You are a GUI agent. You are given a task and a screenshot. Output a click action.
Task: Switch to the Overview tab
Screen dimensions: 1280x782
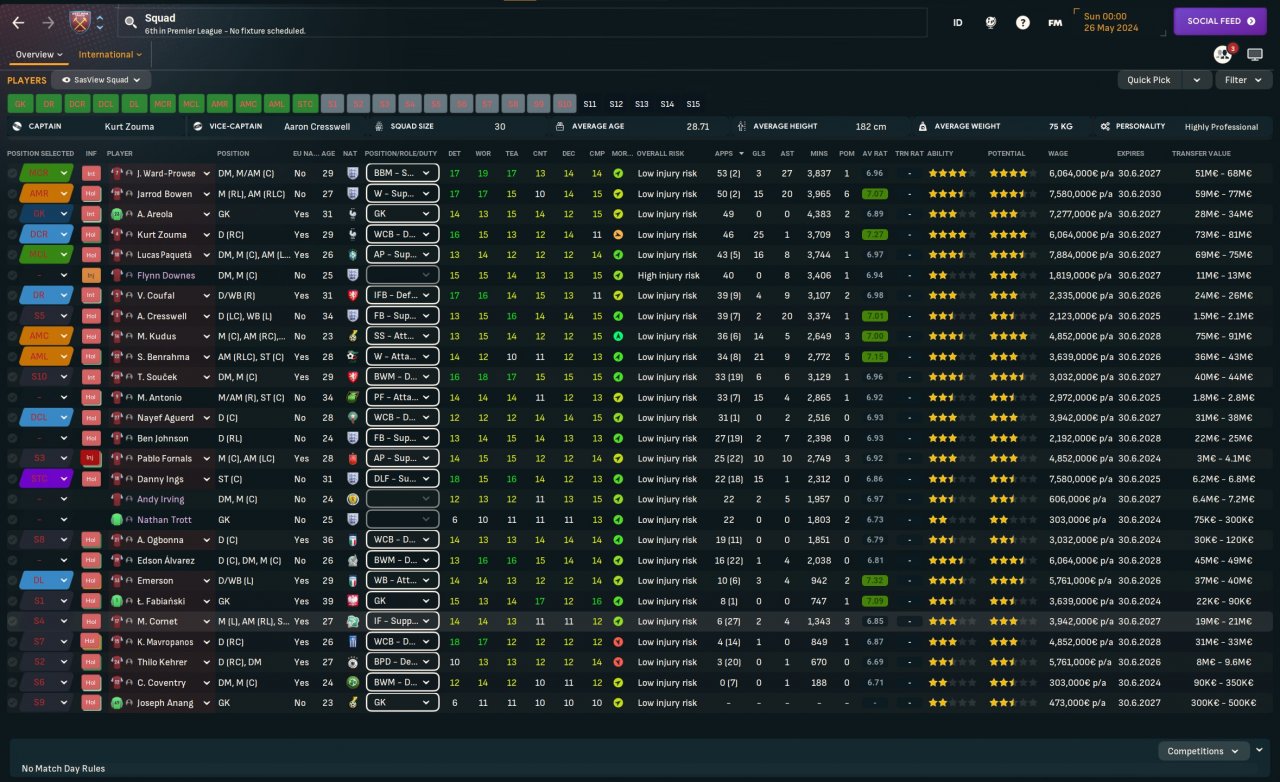click(x=39, y=54)
